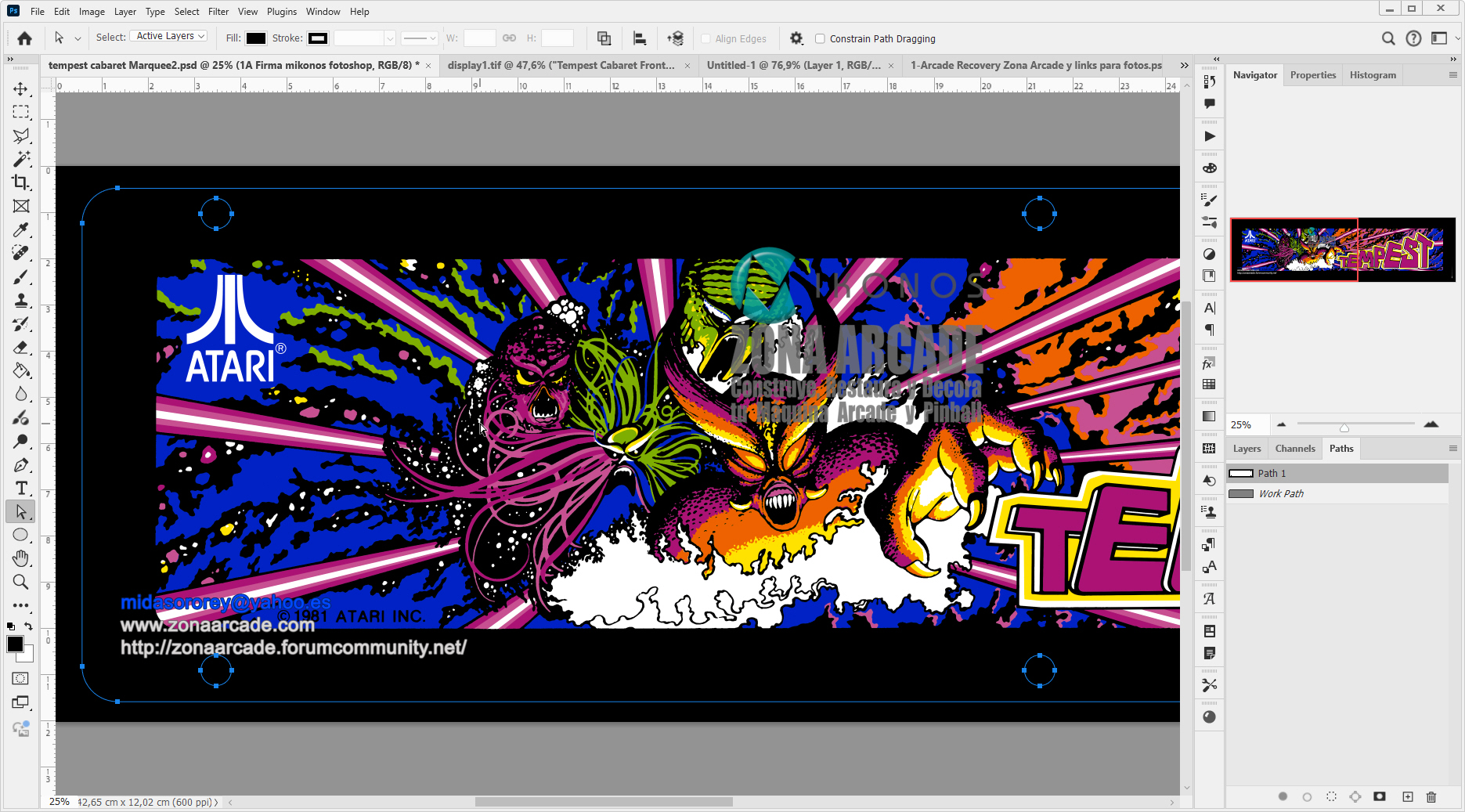Open the Swatches grid panel icon
Screen dimensions: 1465x812
point(1210,384)
